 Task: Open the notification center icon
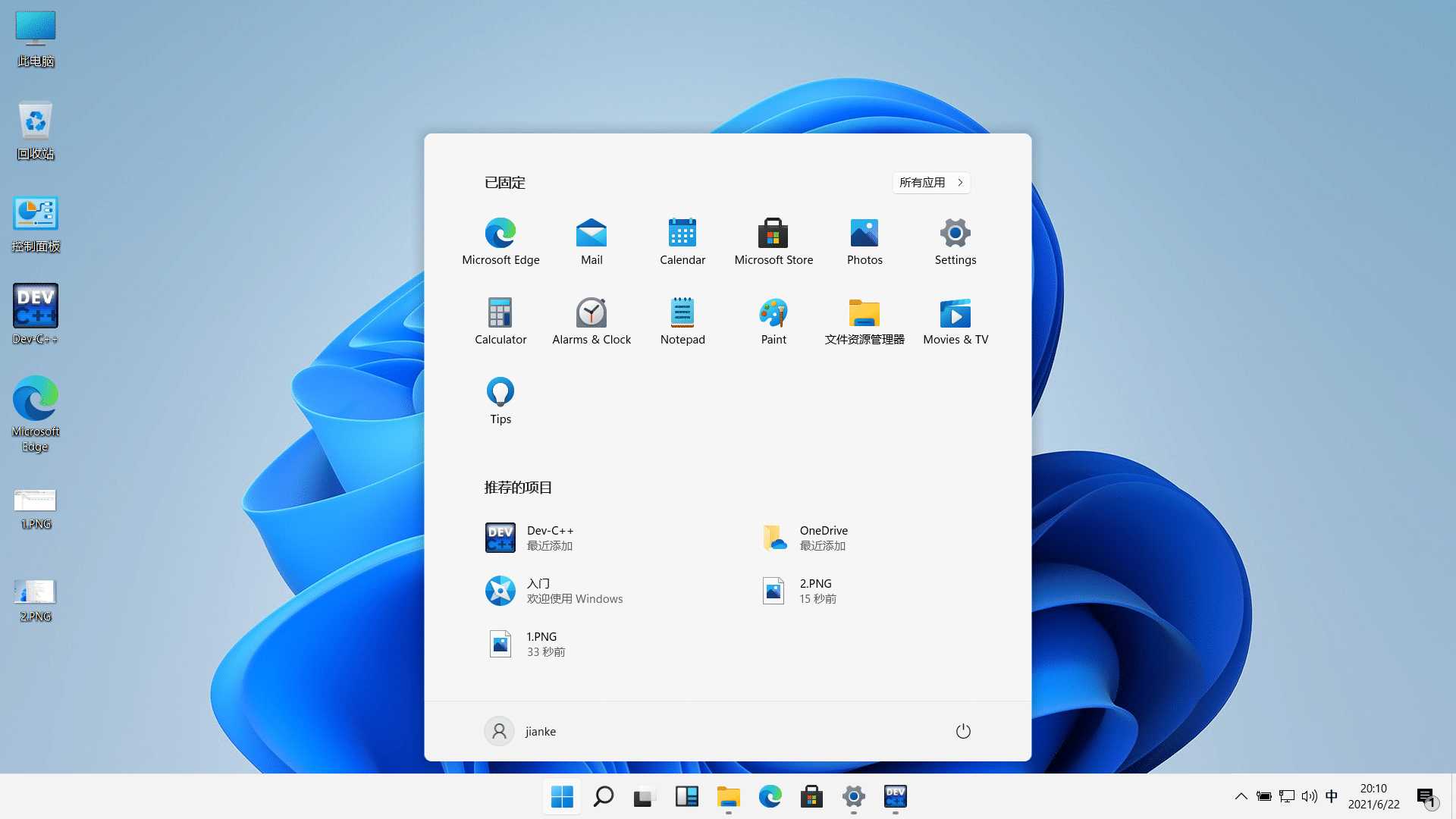(x=1426, y=797)
